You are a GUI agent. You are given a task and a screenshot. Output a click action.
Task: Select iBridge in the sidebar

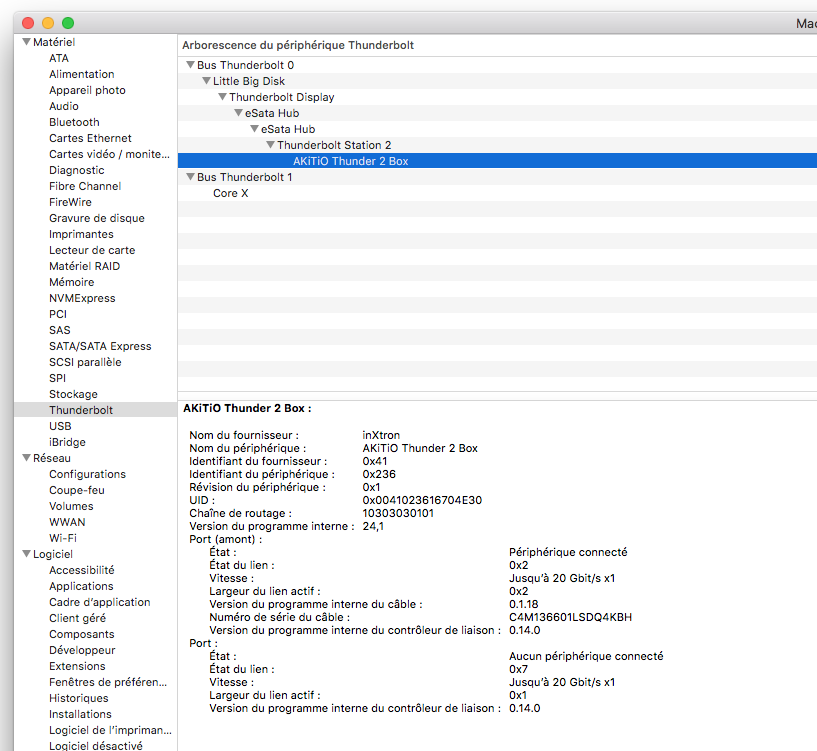[x=67, y=442]
